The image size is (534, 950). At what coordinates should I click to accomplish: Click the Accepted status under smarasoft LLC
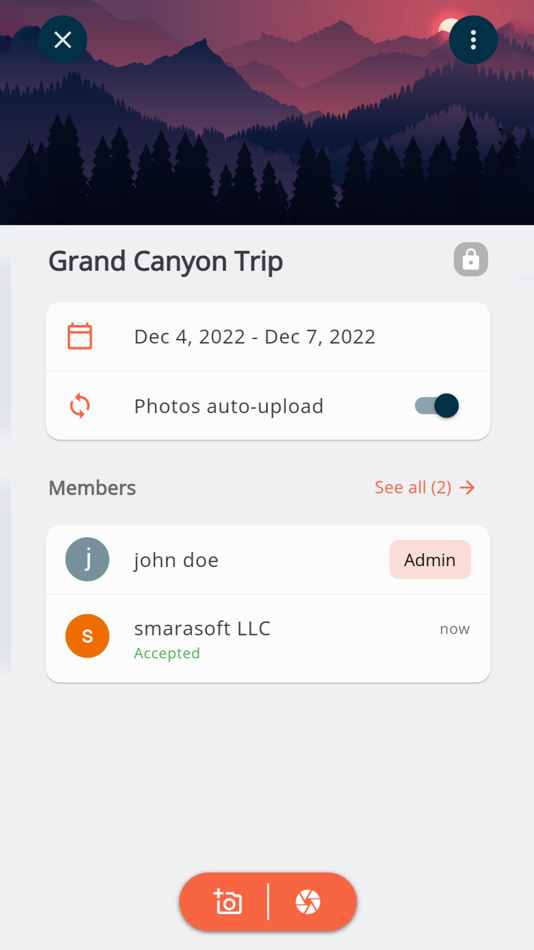pos(167,653)
